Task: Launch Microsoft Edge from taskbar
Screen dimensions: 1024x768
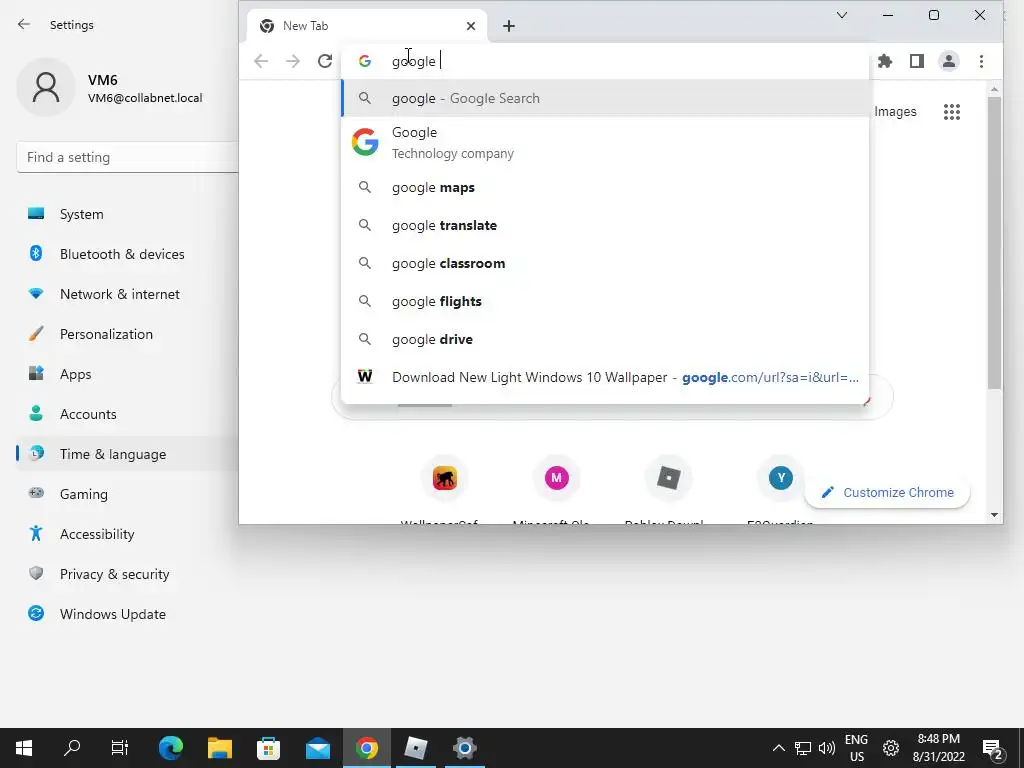Action: (171, 748)
